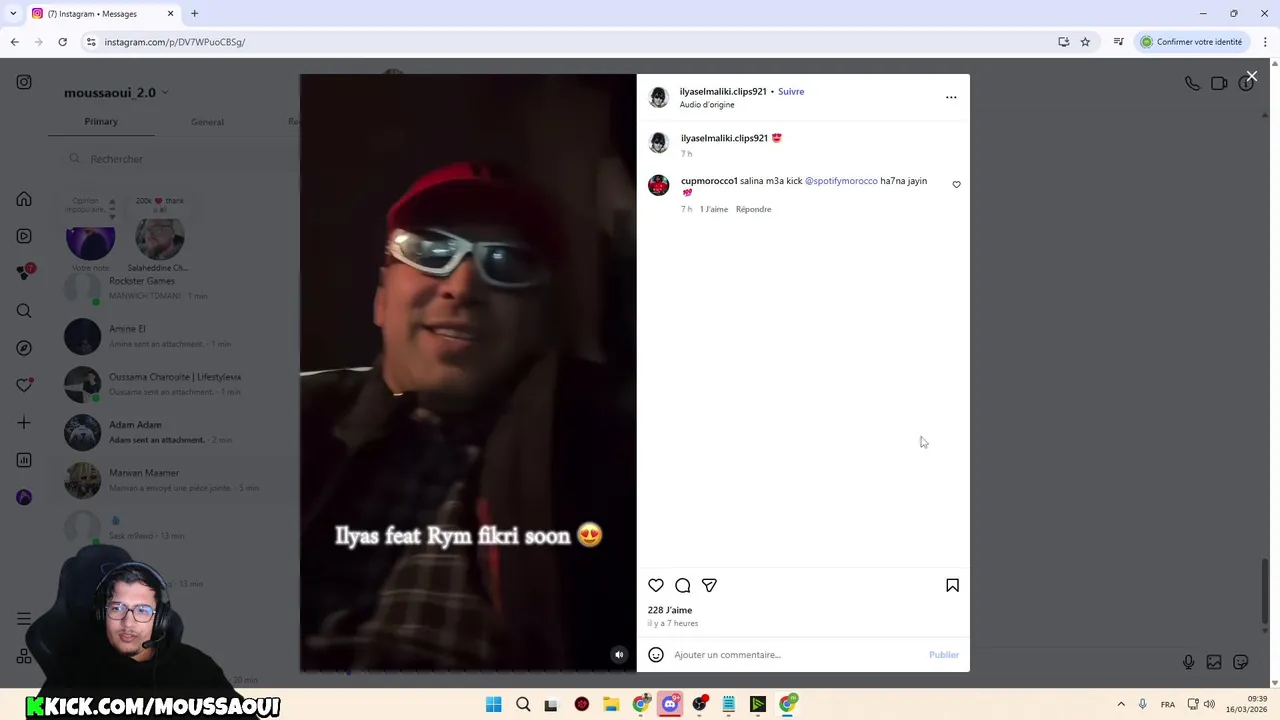Focus the Ajouter un commentaire field
1280x720 pixels.
point(795,655)
